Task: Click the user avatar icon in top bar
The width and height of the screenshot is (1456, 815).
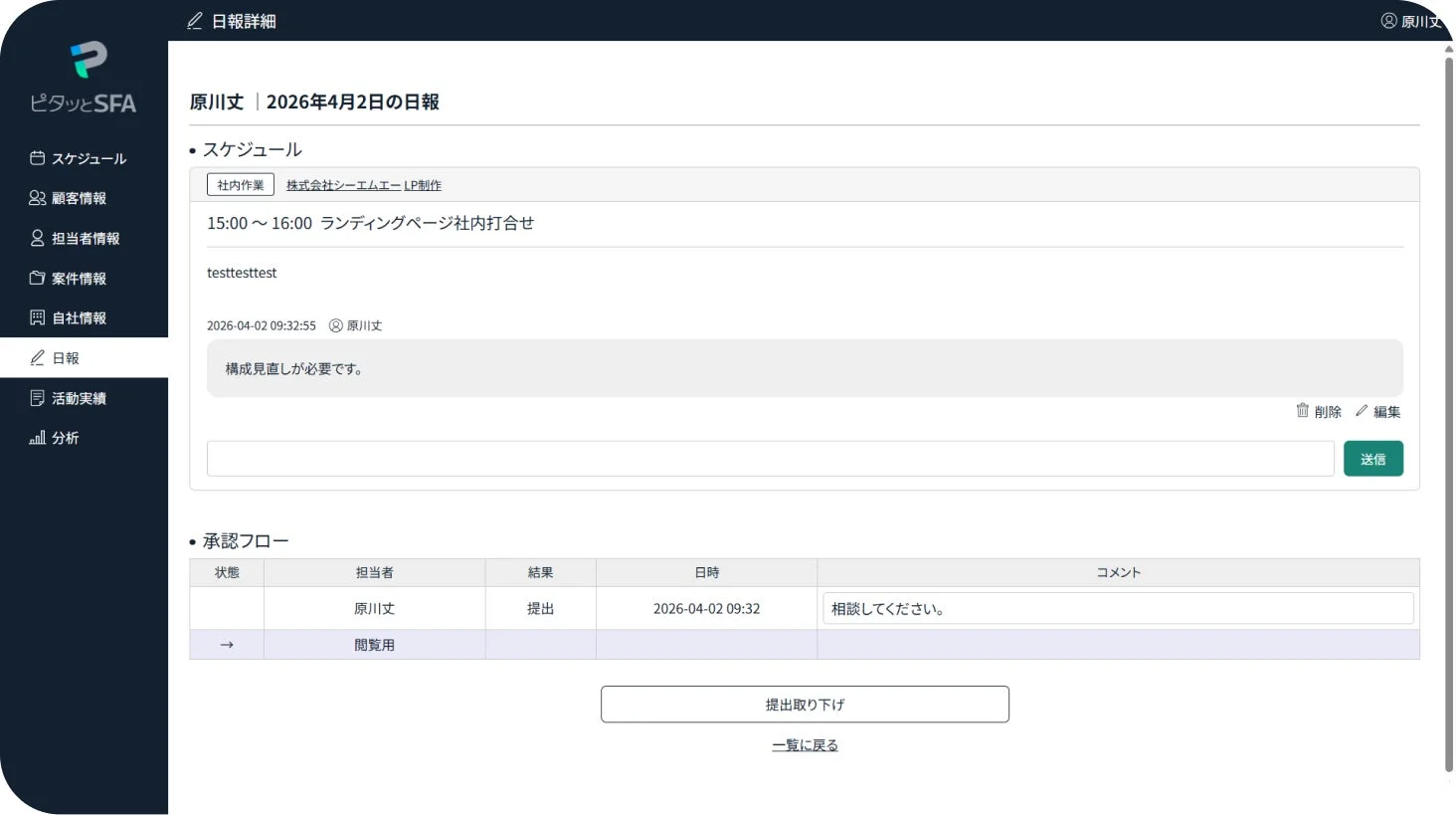Action: 1388,20
